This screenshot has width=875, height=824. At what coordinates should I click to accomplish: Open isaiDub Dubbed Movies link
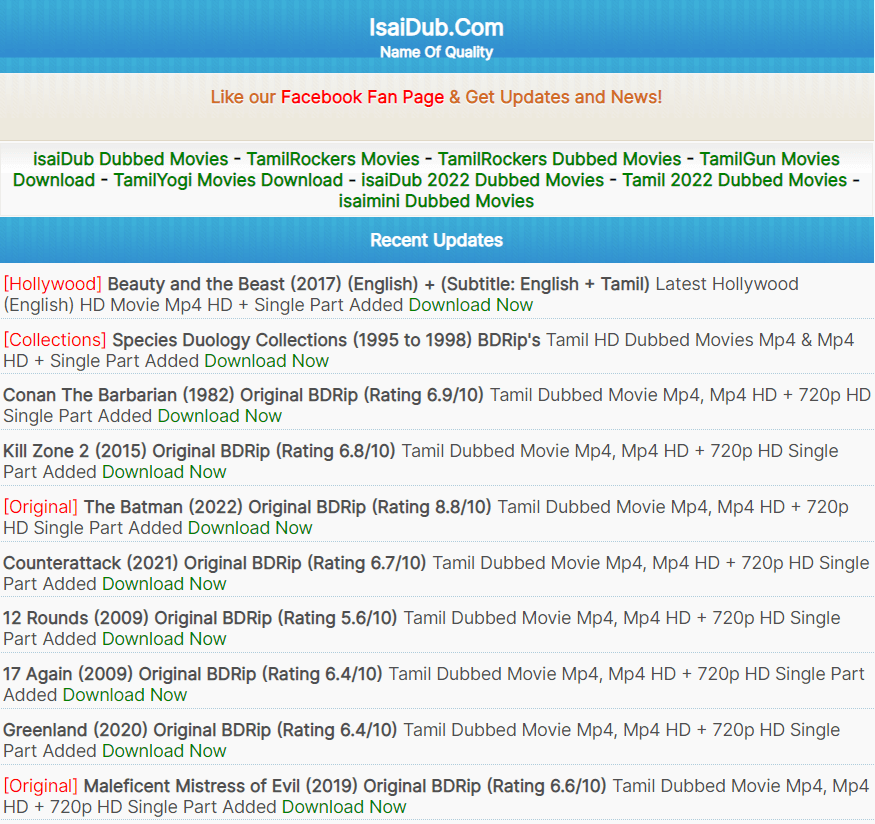point(131,159)
